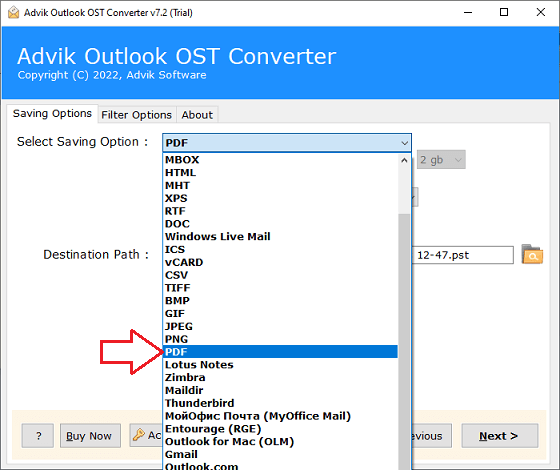Click the Activate key button

pos(146,436)
